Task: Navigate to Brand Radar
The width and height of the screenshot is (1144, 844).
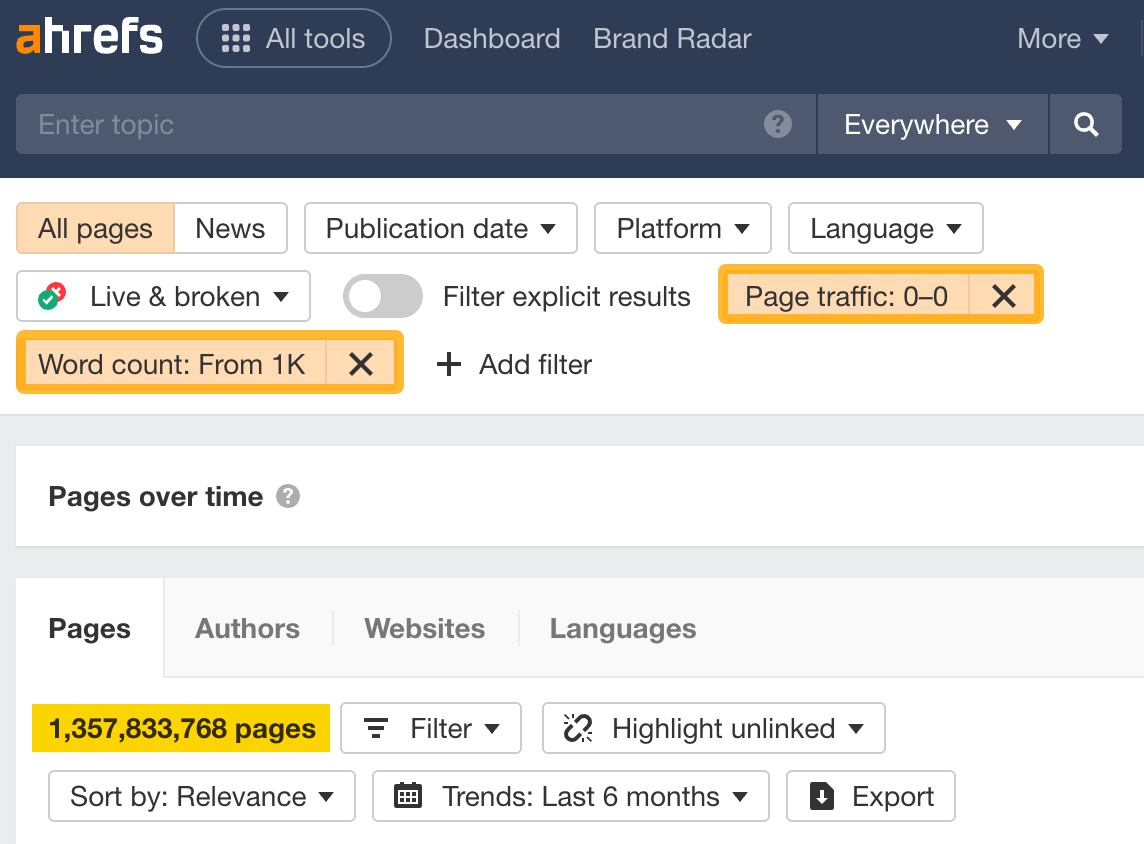Action: [671, 38]
